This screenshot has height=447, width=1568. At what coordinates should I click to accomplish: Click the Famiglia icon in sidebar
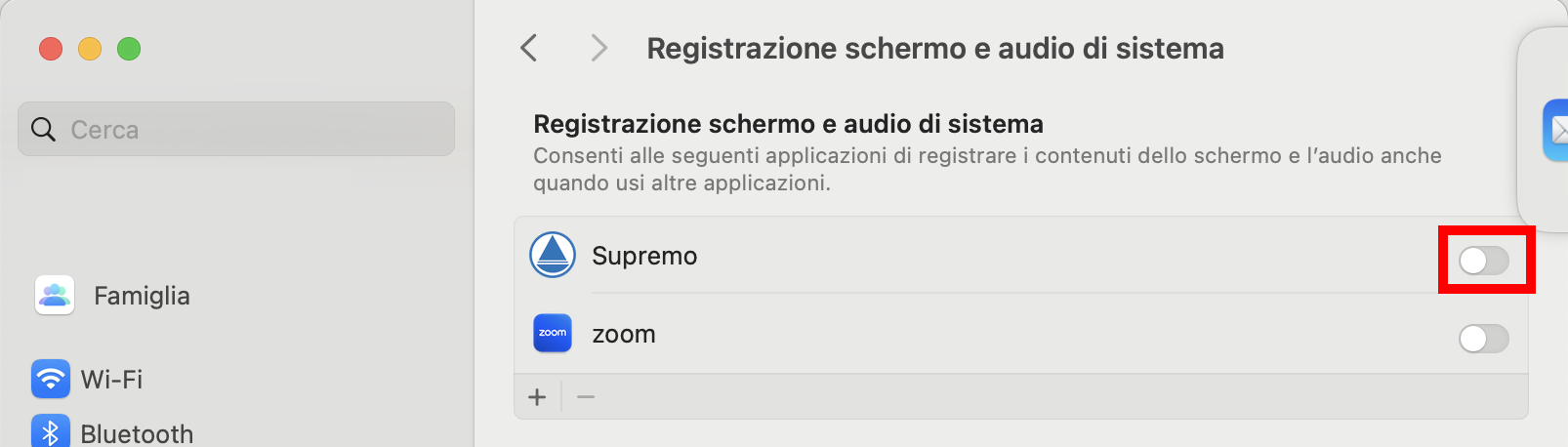pyautogui.click(x=55, y=295)
